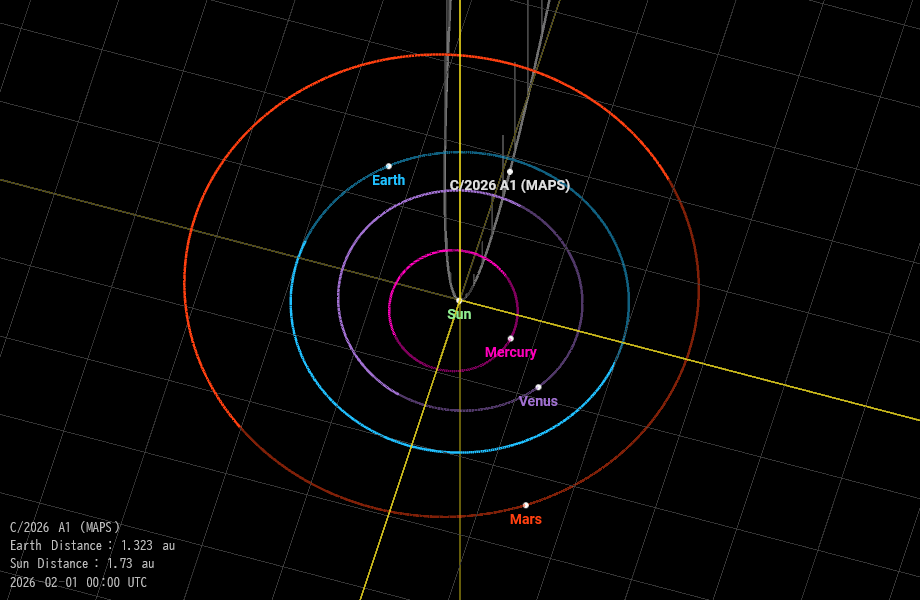920x600 pixels.
Task: Click the red Mars label
Action: [526, 520]
